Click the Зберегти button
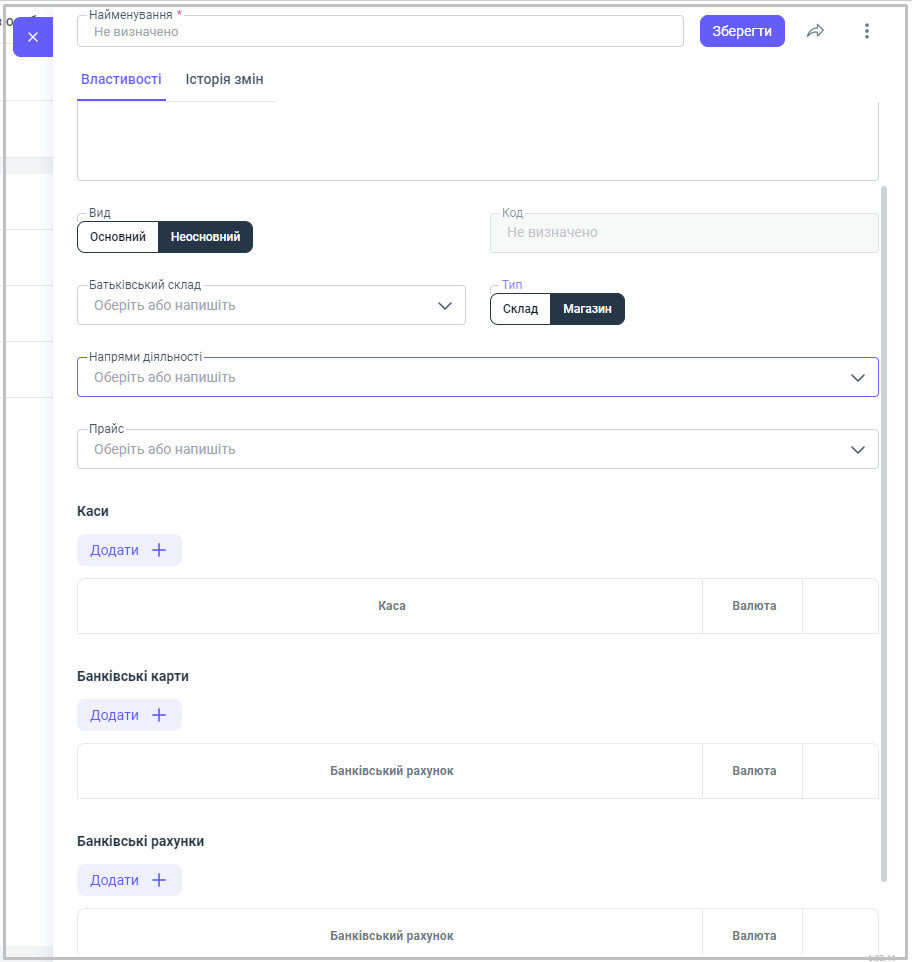This screenshot has height=962, width=912. click(x=741, y=31)
